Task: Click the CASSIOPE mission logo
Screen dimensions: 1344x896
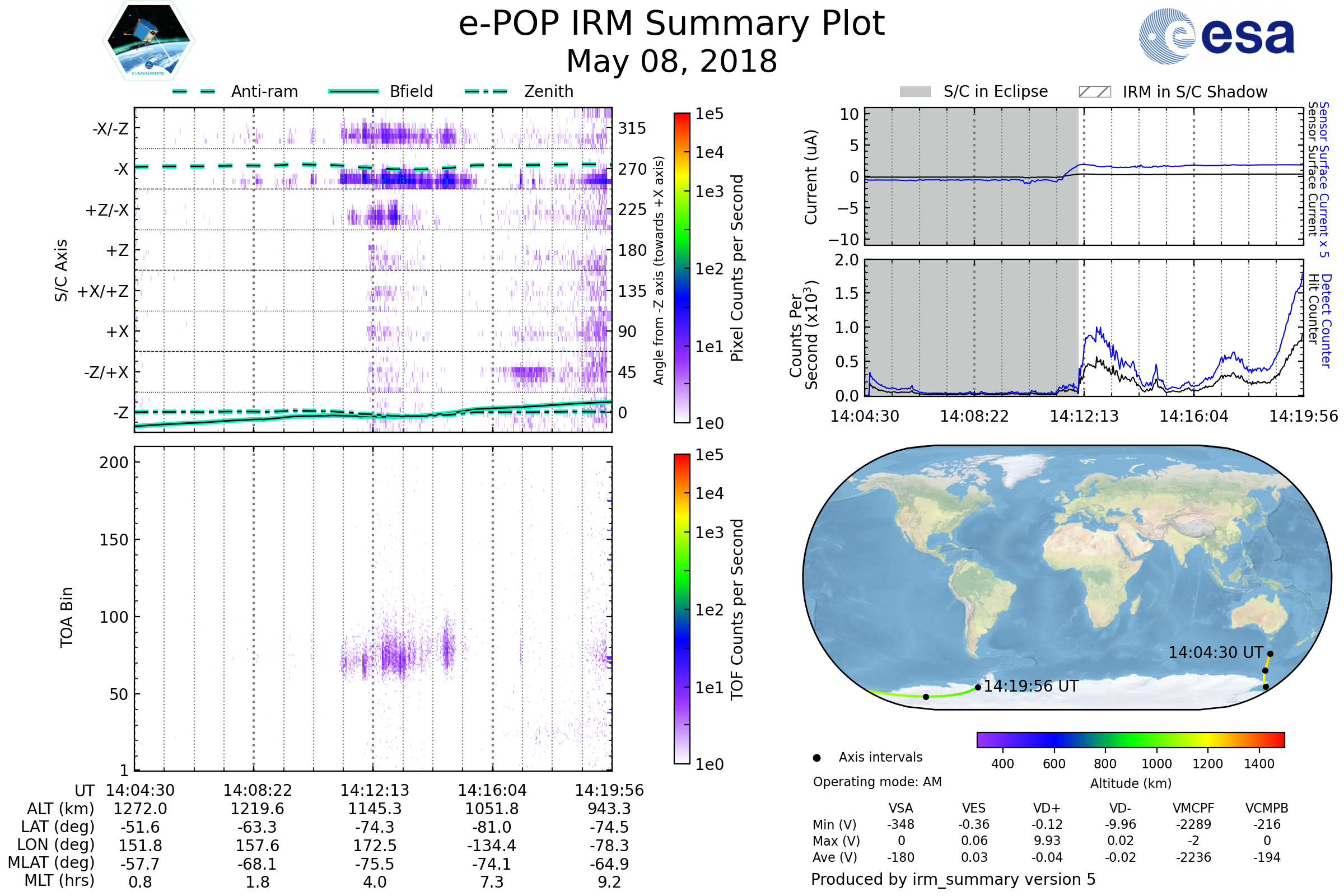Action: pos(148,41)
